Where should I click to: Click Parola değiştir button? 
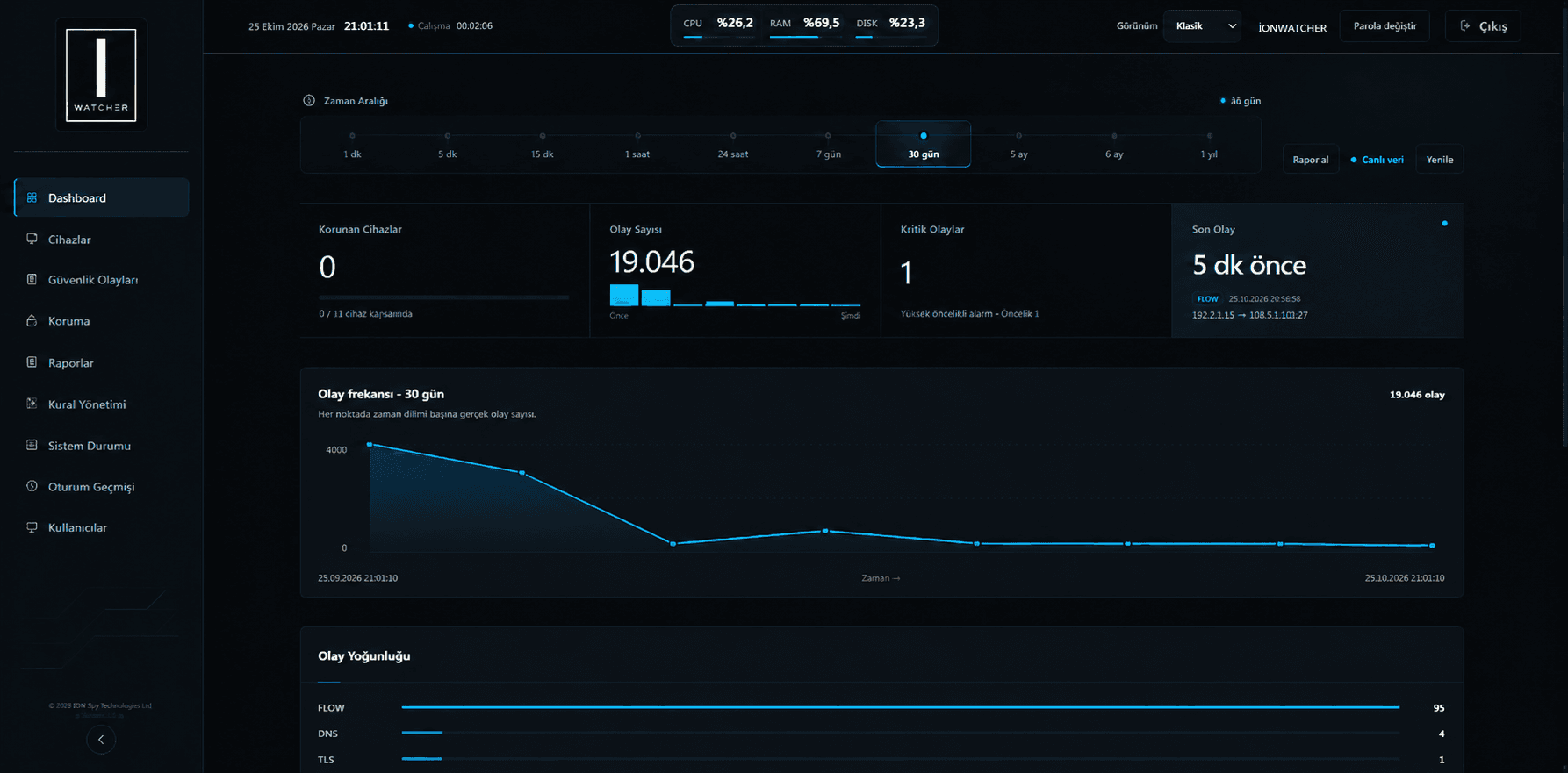(1385, 26)
